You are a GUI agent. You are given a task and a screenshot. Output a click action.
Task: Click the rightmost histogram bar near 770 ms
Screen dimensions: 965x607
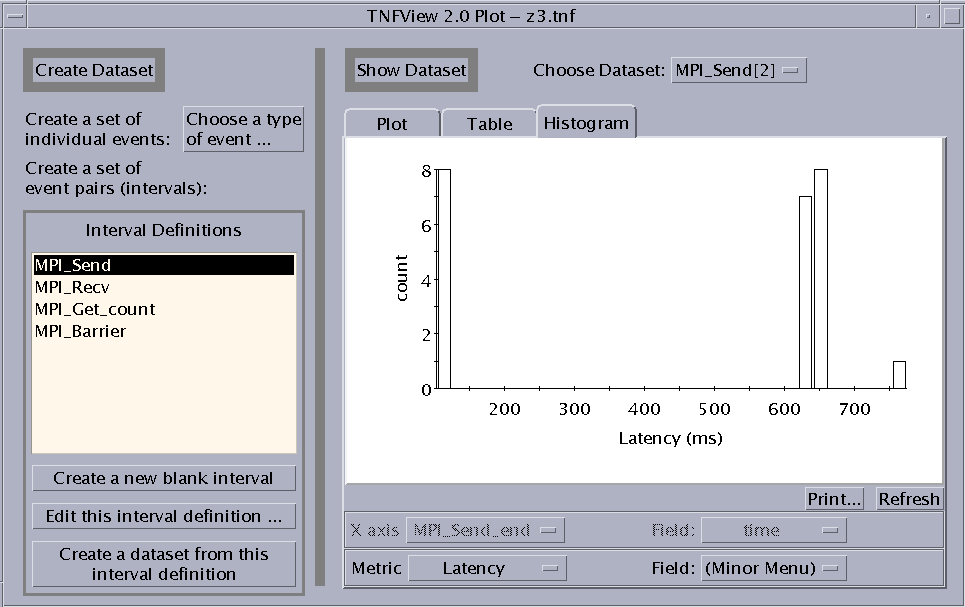click(899, 375)
